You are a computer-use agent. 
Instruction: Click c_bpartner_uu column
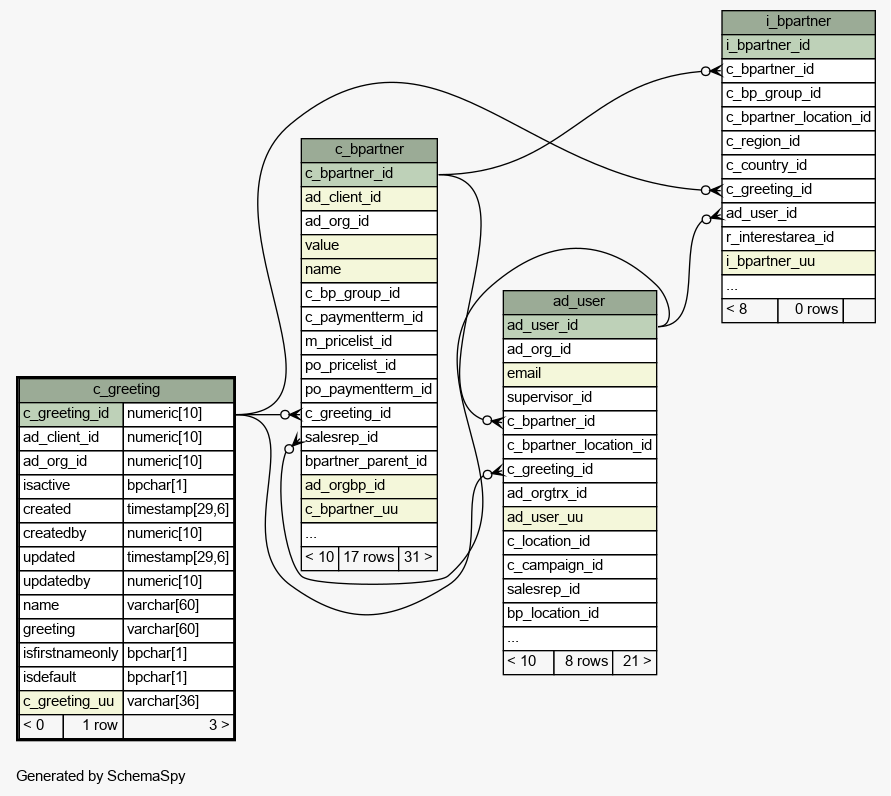click(369, 510)
